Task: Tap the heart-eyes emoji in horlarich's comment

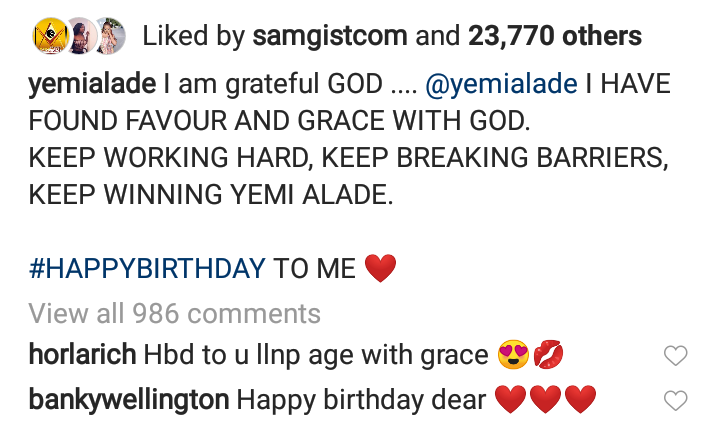Action: [515, 355]
